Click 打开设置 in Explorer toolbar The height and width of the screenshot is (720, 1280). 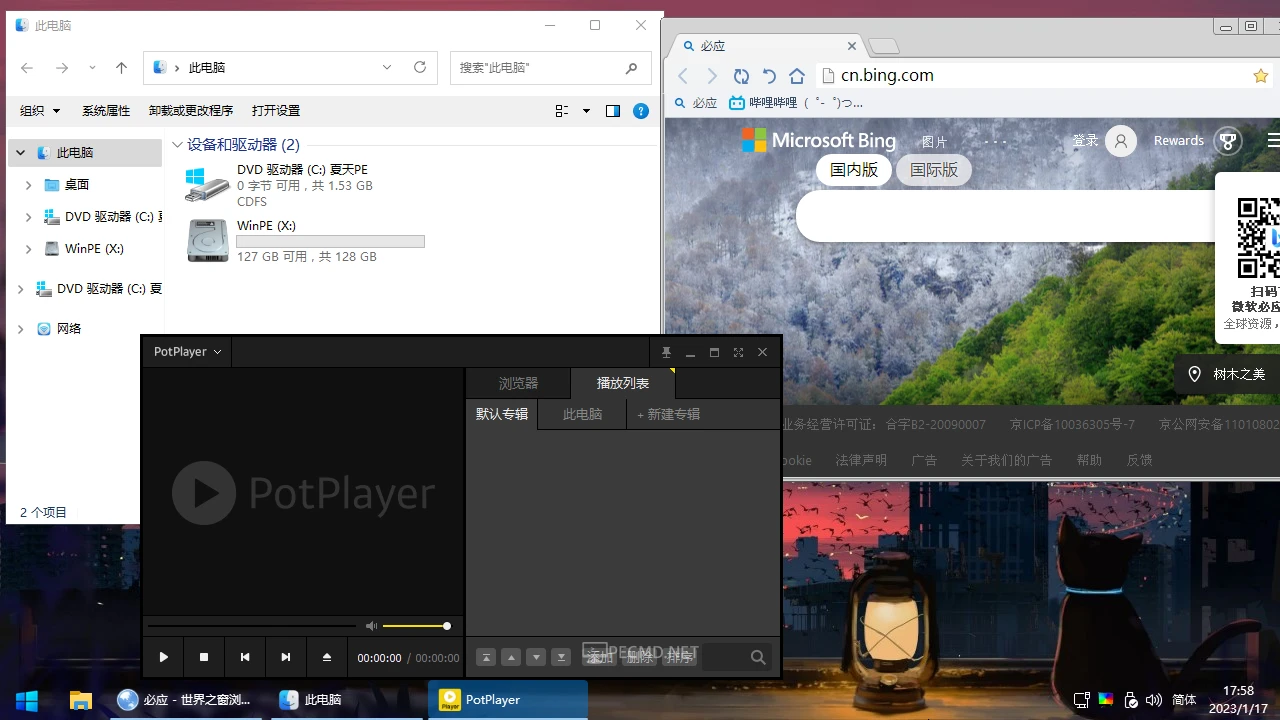pos(276,111)
